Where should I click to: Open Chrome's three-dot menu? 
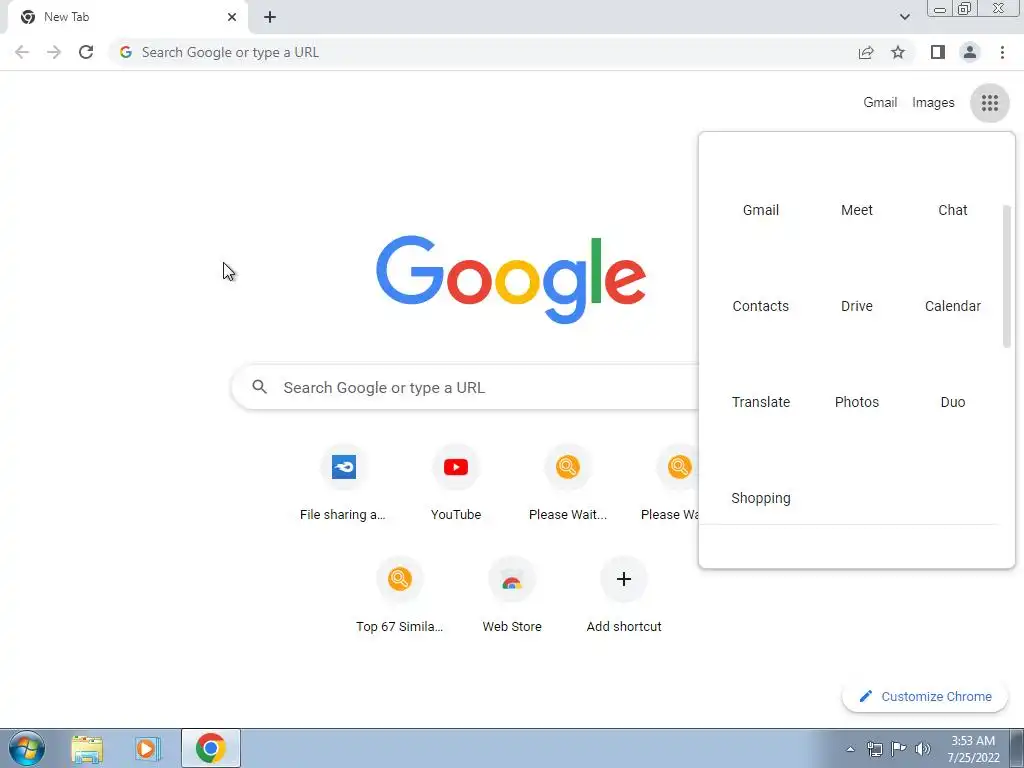(1002, 52)
